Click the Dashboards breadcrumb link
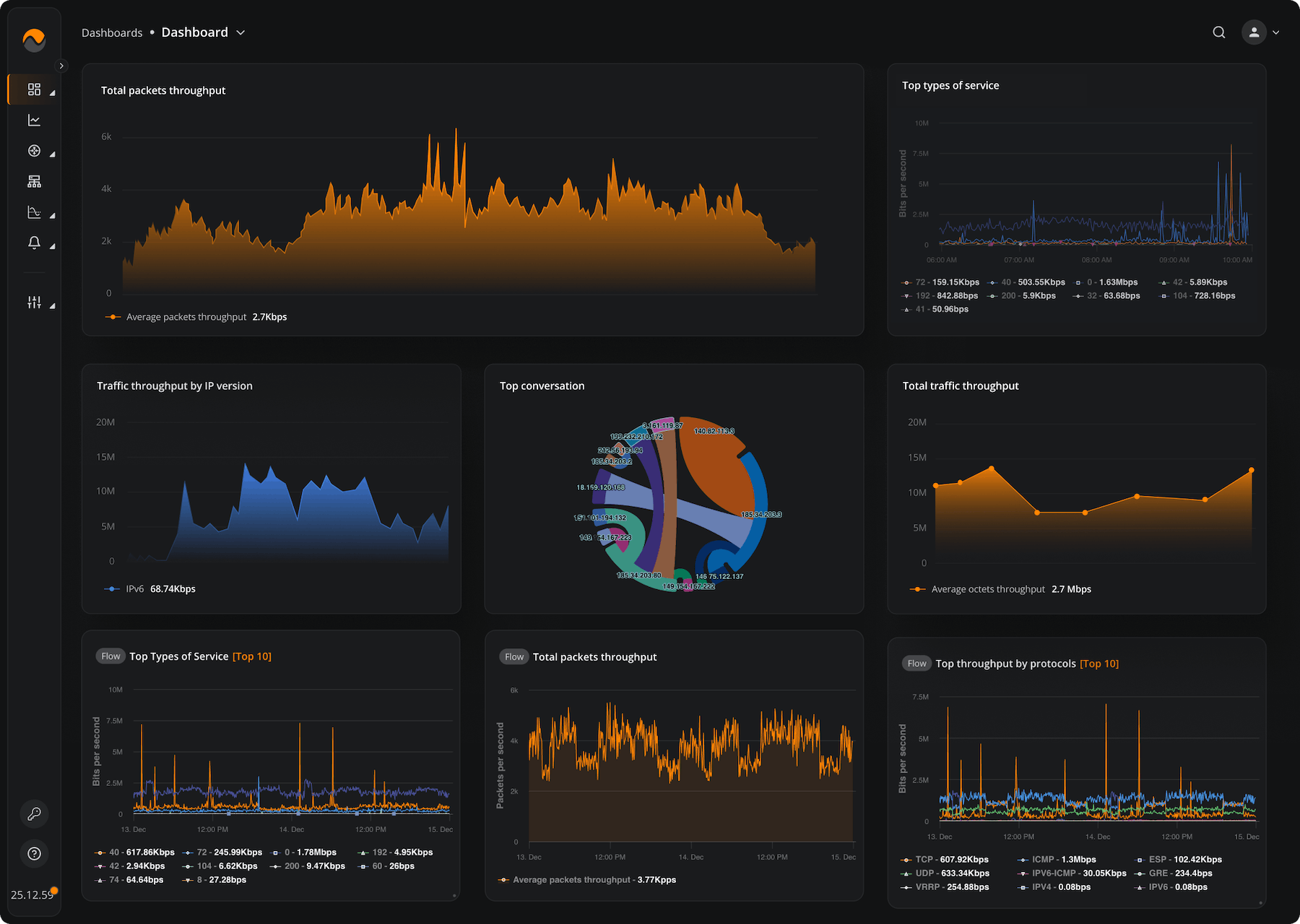The height and width of the screenshot is (924, 1300). coord(112,32)
